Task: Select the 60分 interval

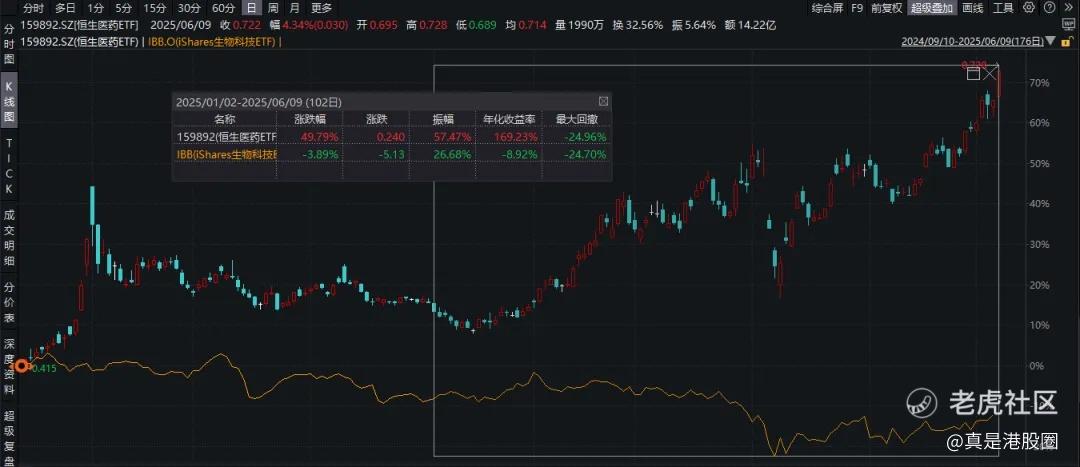Action: click(x=223, y=8)
